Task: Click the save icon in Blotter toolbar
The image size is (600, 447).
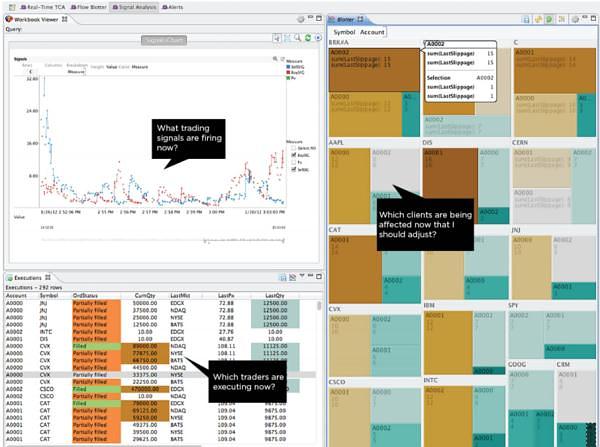Action: coord(526,19)
